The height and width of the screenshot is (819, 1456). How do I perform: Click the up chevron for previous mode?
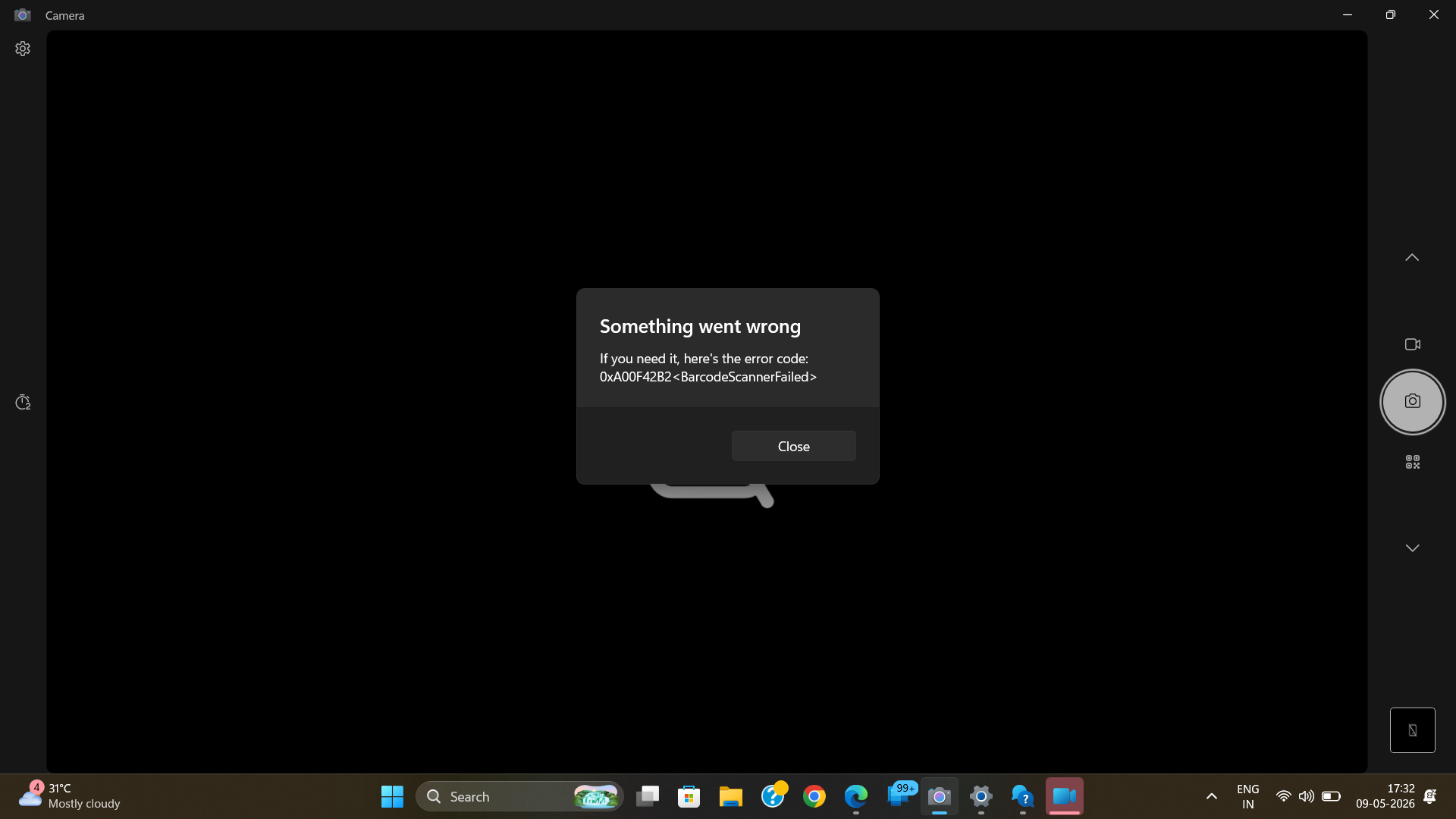pyautogui.click(x=1412, y=258)
